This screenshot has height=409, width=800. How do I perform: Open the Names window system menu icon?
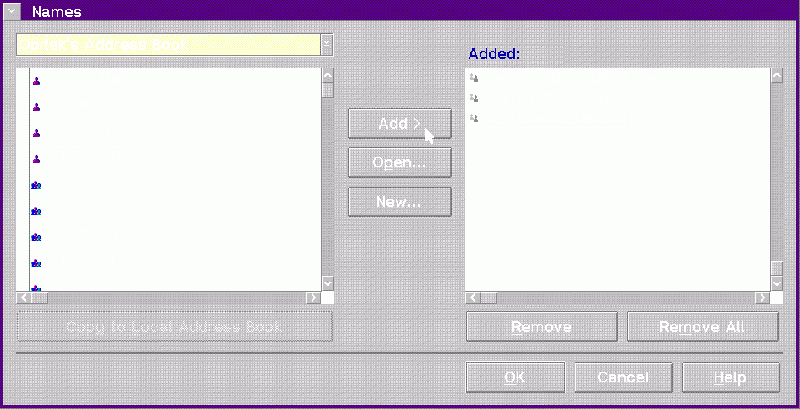12,12
